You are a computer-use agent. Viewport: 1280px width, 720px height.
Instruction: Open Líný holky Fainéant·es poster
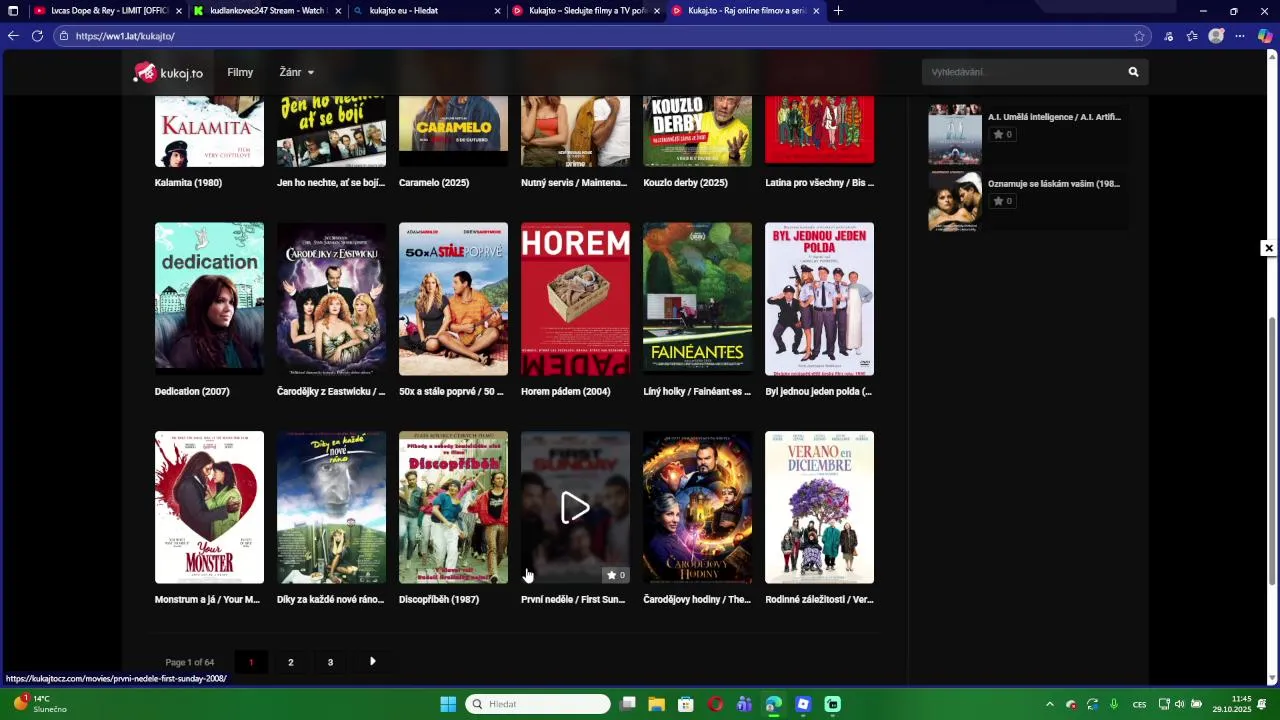[x=697, y=299]
